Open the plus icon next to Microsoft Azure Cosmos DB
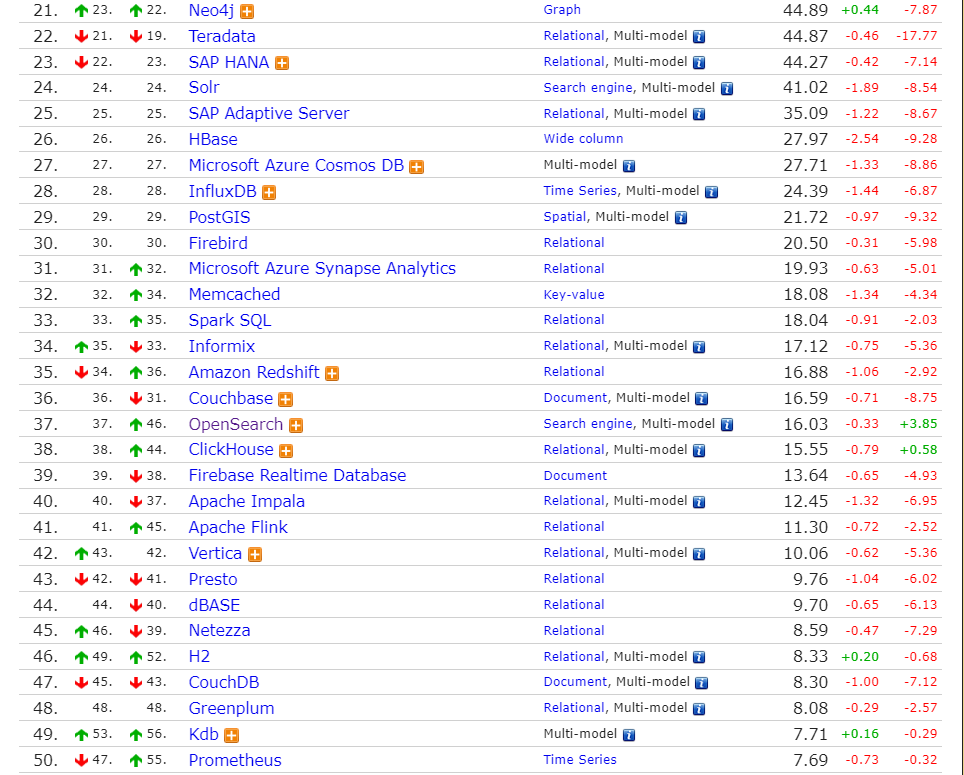 (416, 167)
